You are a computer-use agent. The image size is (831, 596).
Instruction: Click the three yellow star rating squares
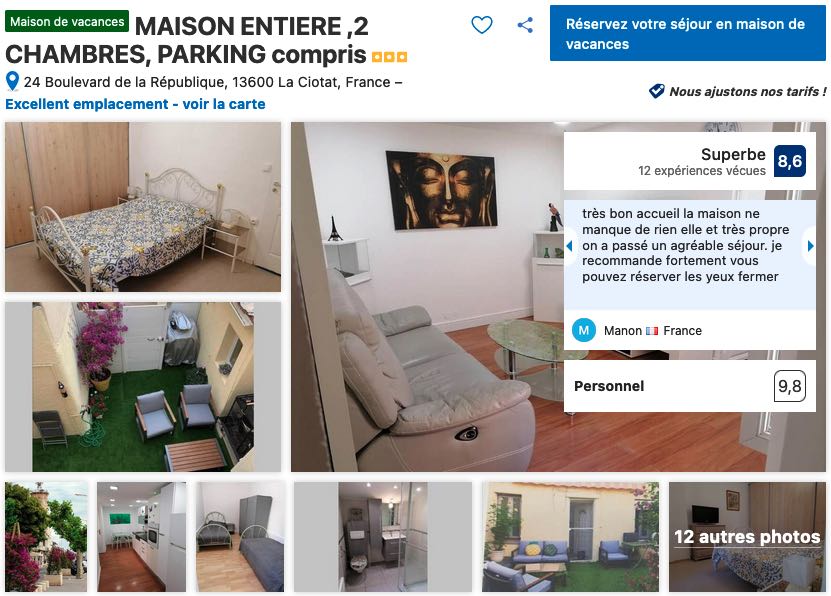click(x=390, y=57)
